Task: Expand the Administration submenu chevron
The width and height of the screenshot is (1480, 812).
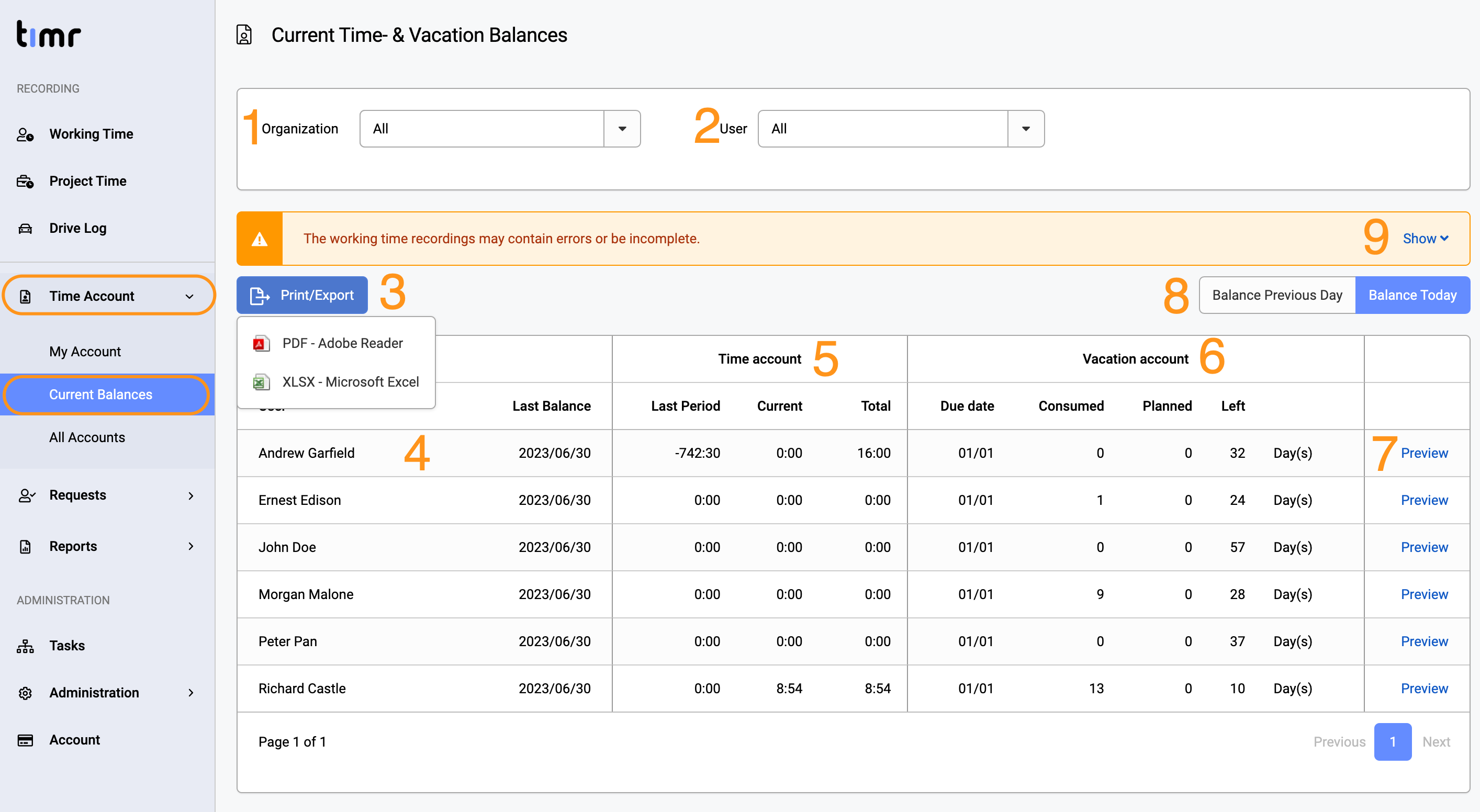Action: [x=190, y=693]
